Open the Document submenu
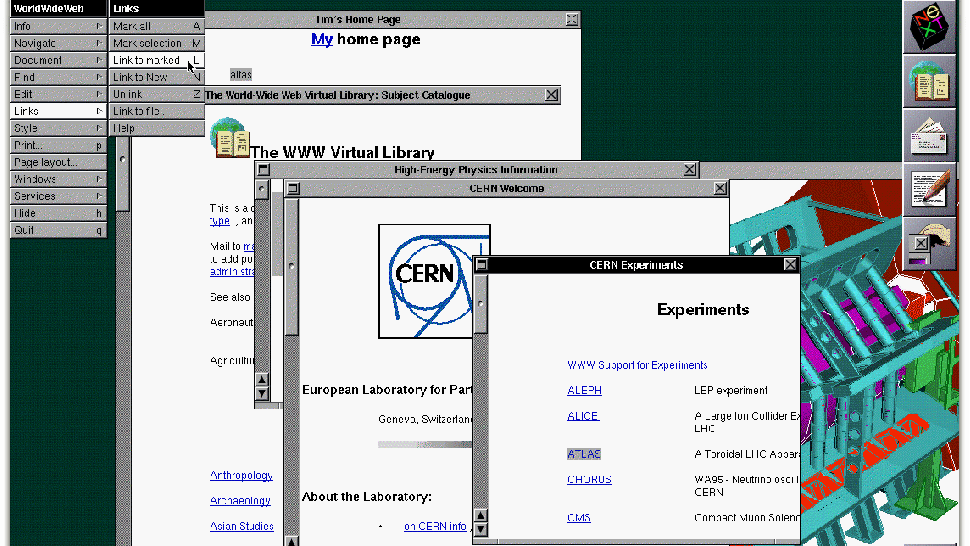The height and width of the screenshot is (546, 970). pos(58,61)
